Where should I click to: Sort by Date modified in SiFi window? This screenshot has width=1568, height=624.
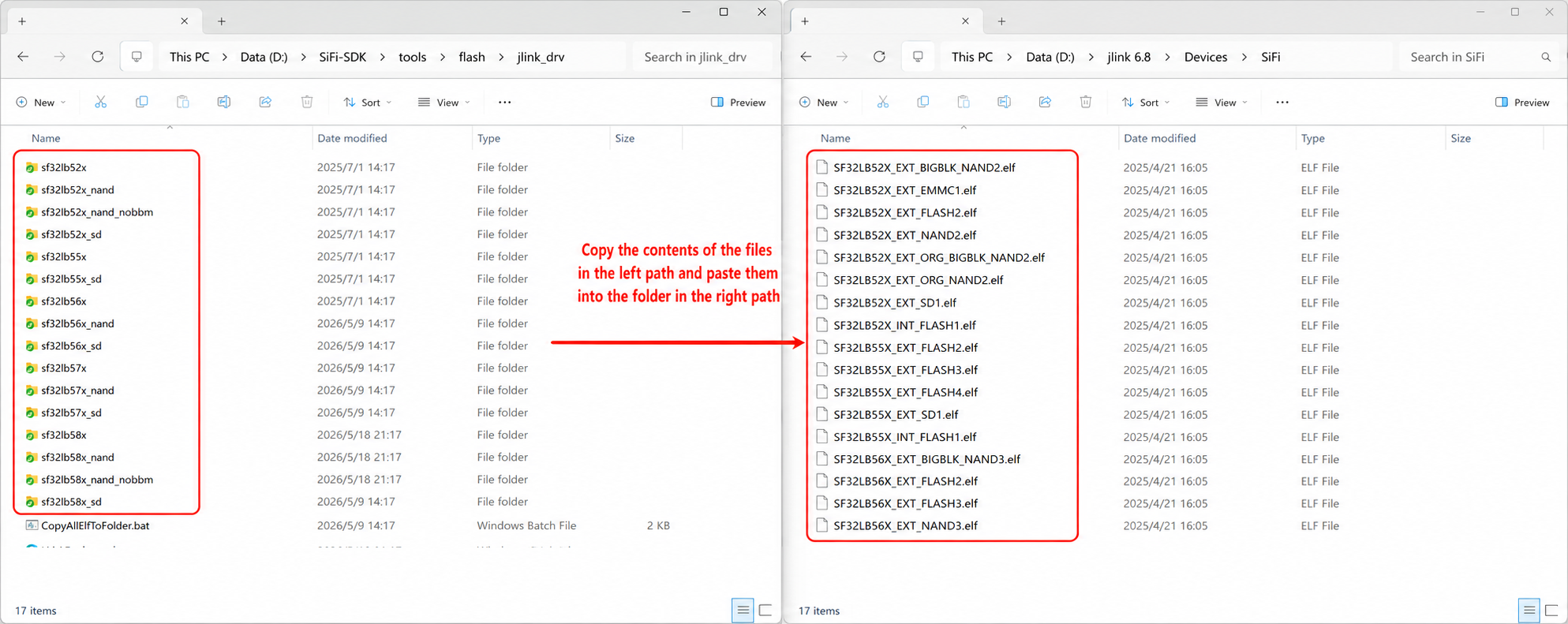(x=1159, y=138)
